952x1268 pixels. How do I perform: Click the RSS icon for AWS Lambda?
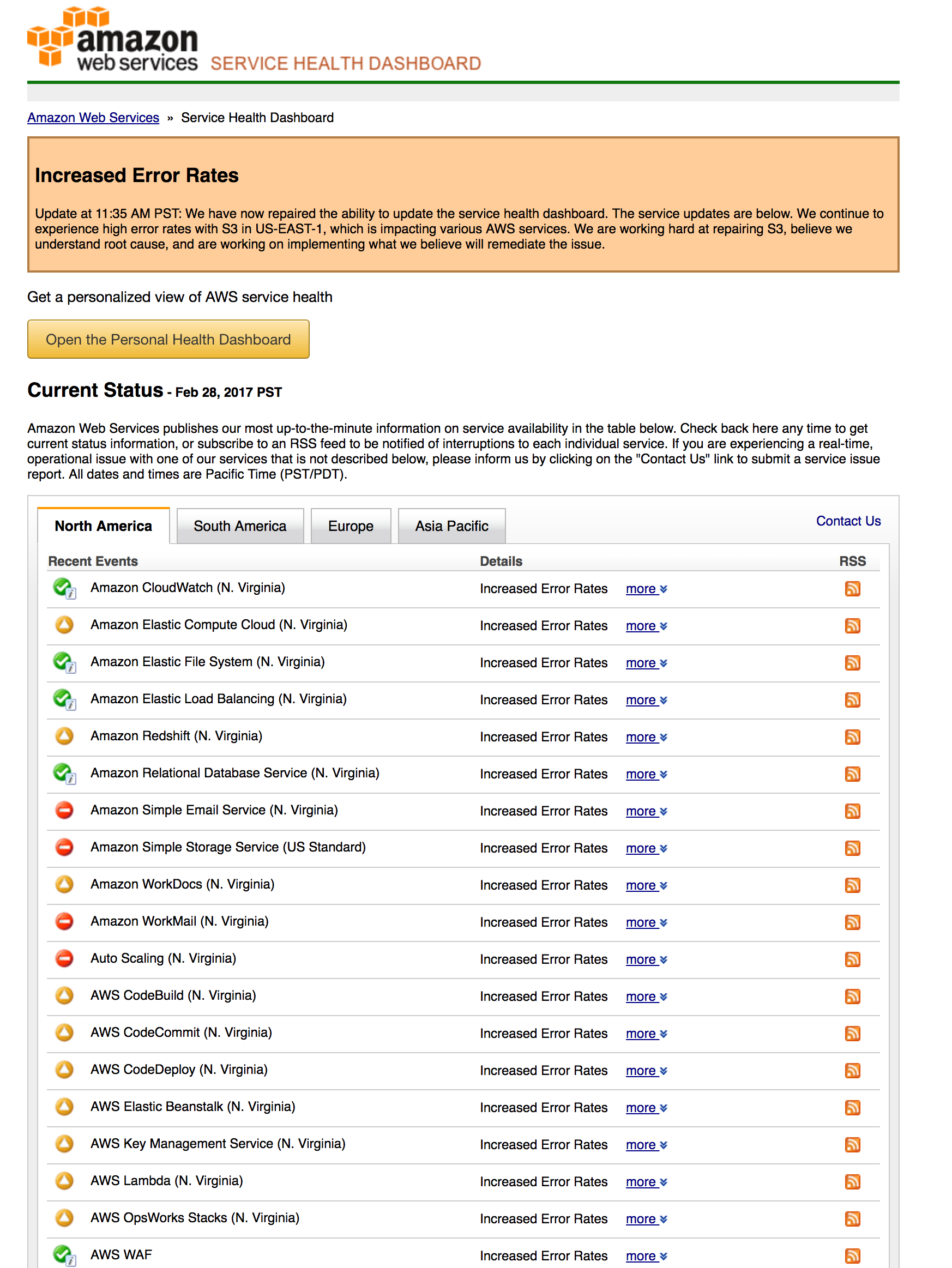(x=852, y=1181)
